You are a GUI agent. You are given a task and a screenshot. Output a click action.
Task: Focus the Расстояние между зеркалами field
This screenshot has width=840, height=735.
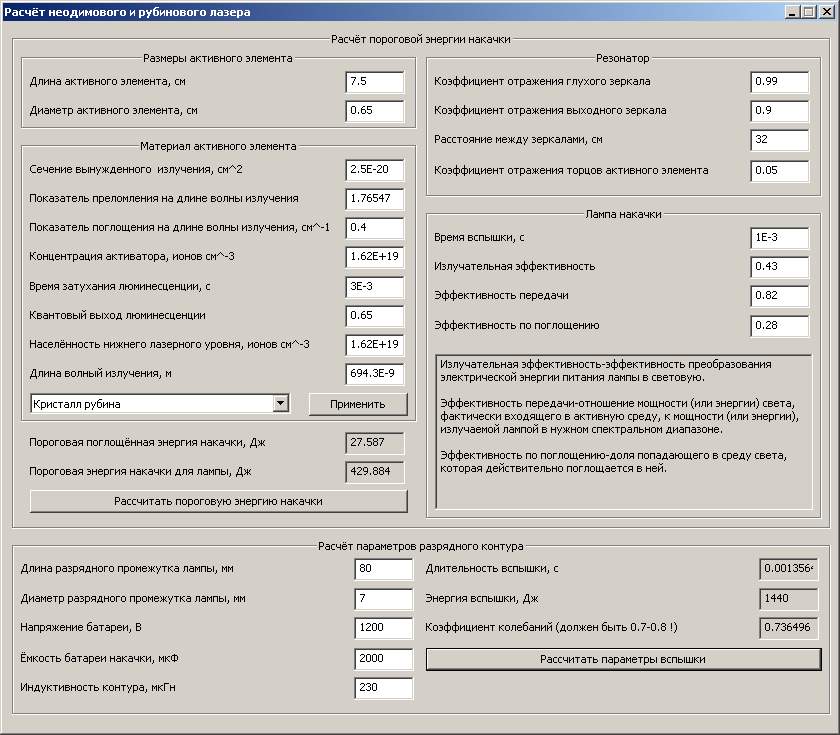779,140
